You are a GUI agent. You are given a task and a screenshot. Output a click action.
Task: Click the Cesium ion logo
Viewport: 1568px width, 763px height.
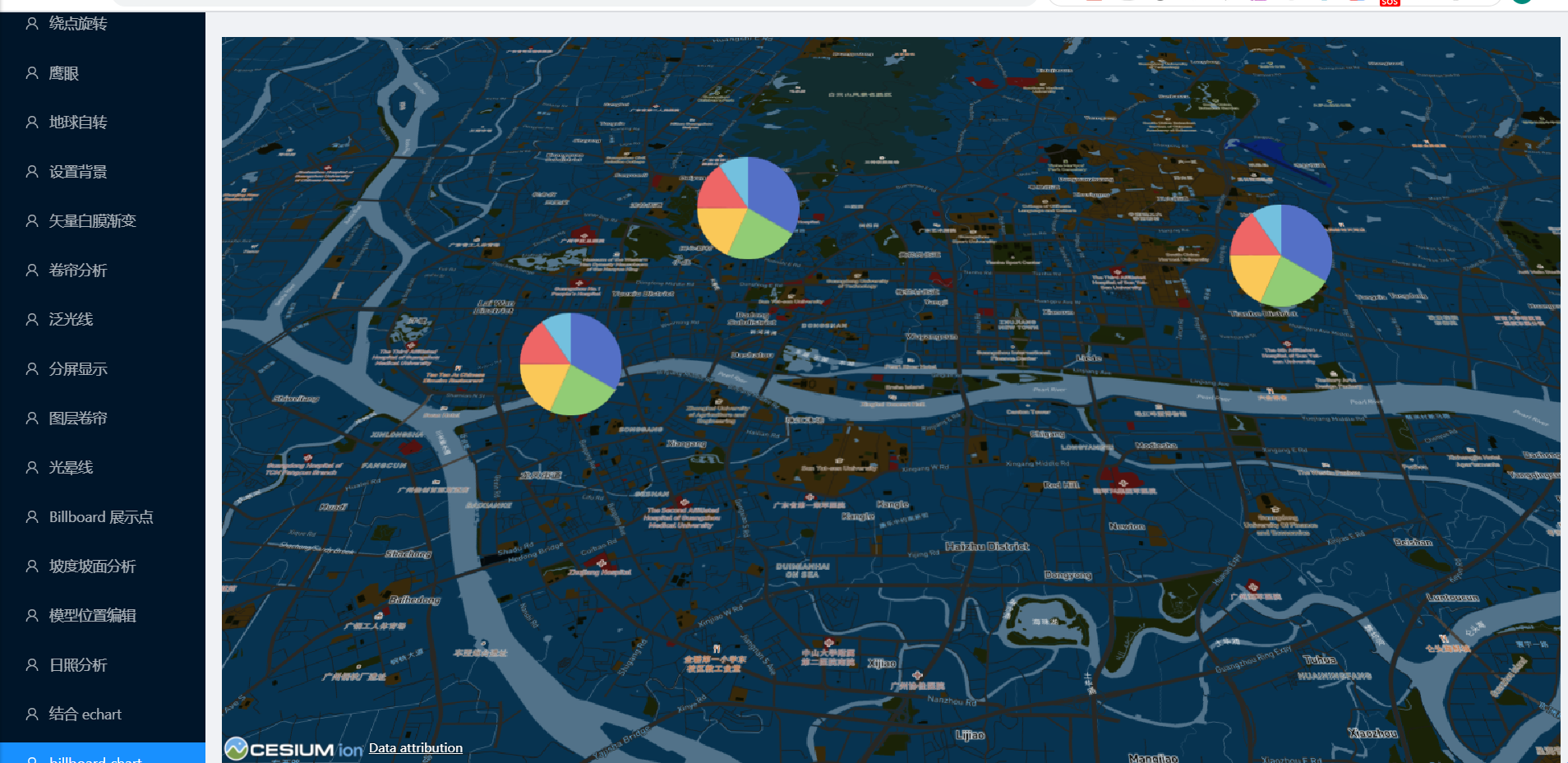pyautogui.click(x=293, y=749)
